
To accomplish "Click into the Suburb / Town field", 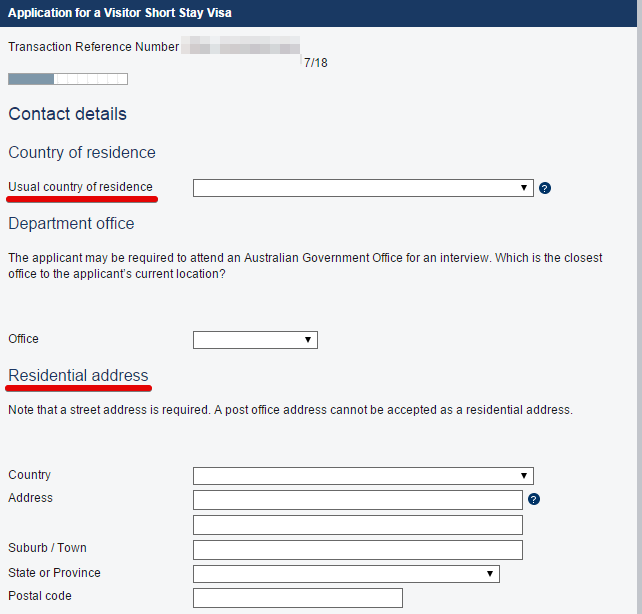I will coord(357,550).
